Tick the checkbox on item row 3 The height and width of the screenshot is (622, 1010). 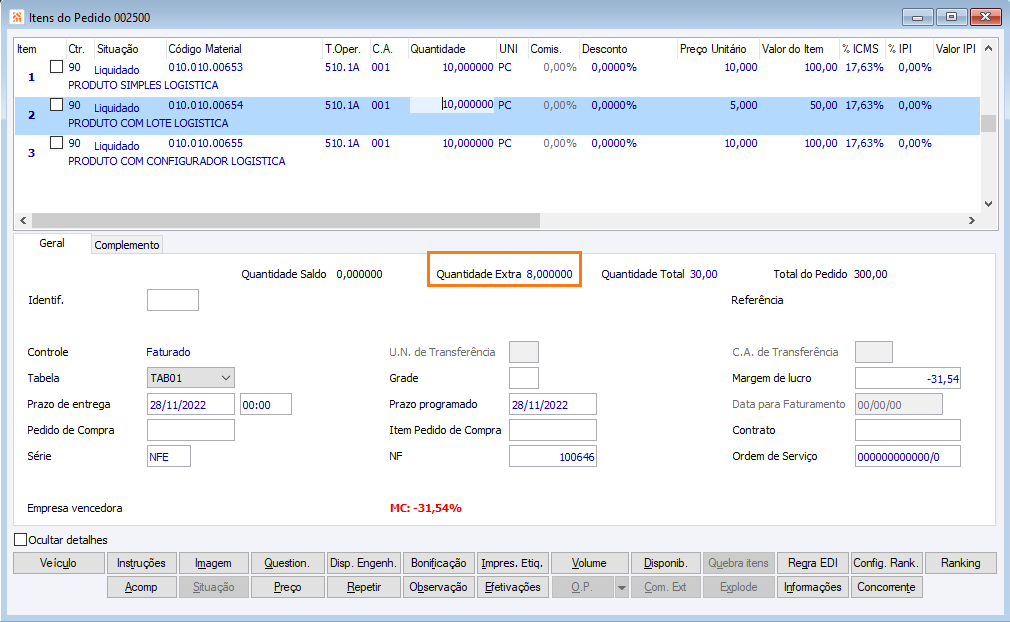(57, 142)
